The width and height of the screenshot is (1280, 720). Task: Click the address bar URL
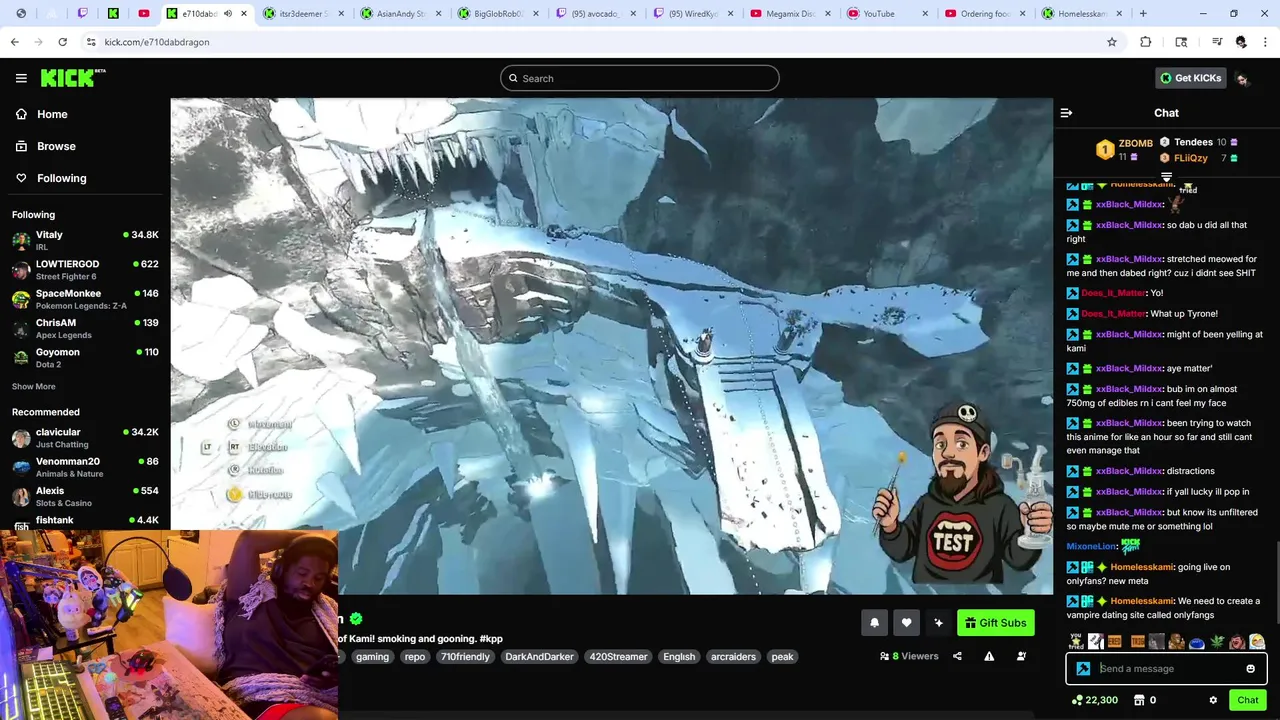pyautogui.click(x=156, y=42)
